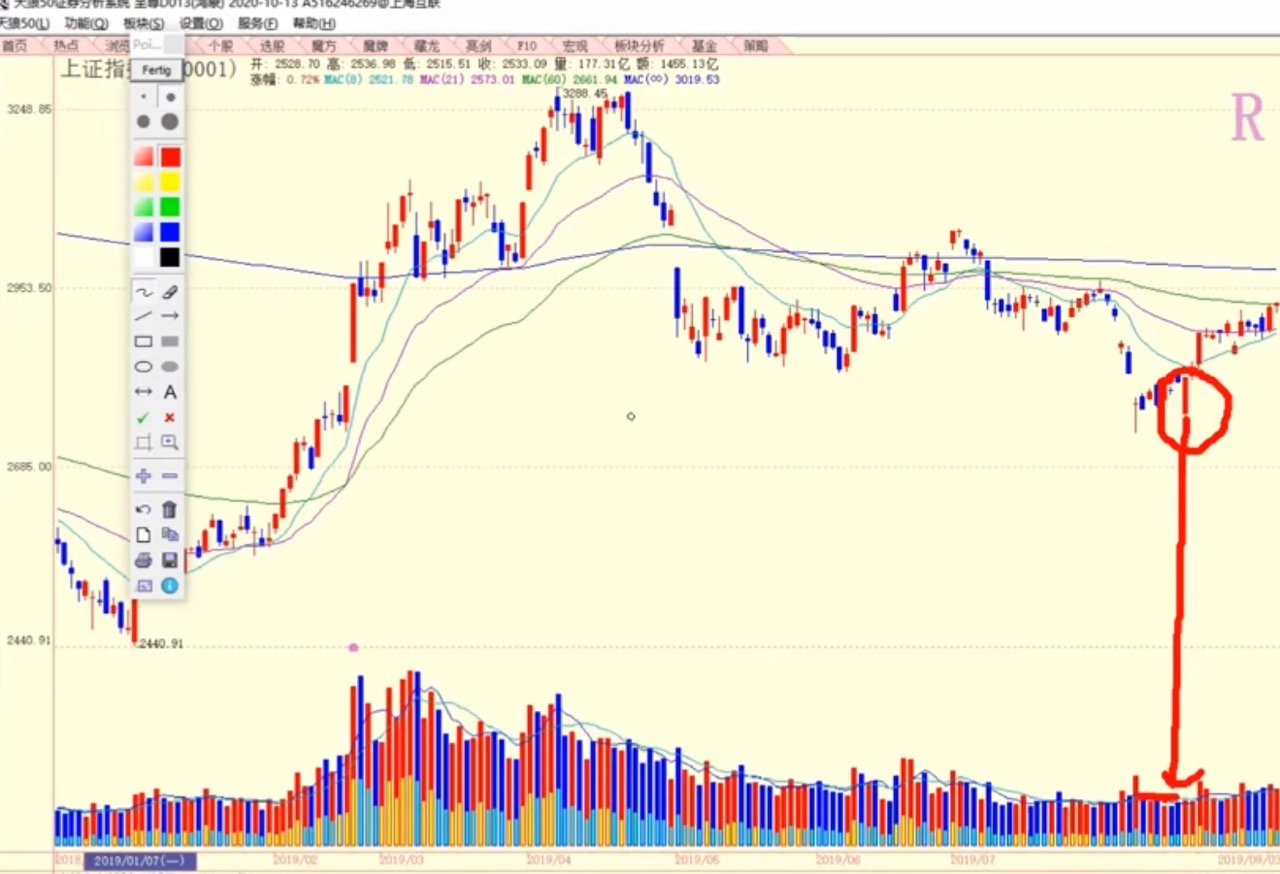Save annotated screenshot with floppy icon
The width and height of the screenshot is (1280, 874).
click(170, 560)
